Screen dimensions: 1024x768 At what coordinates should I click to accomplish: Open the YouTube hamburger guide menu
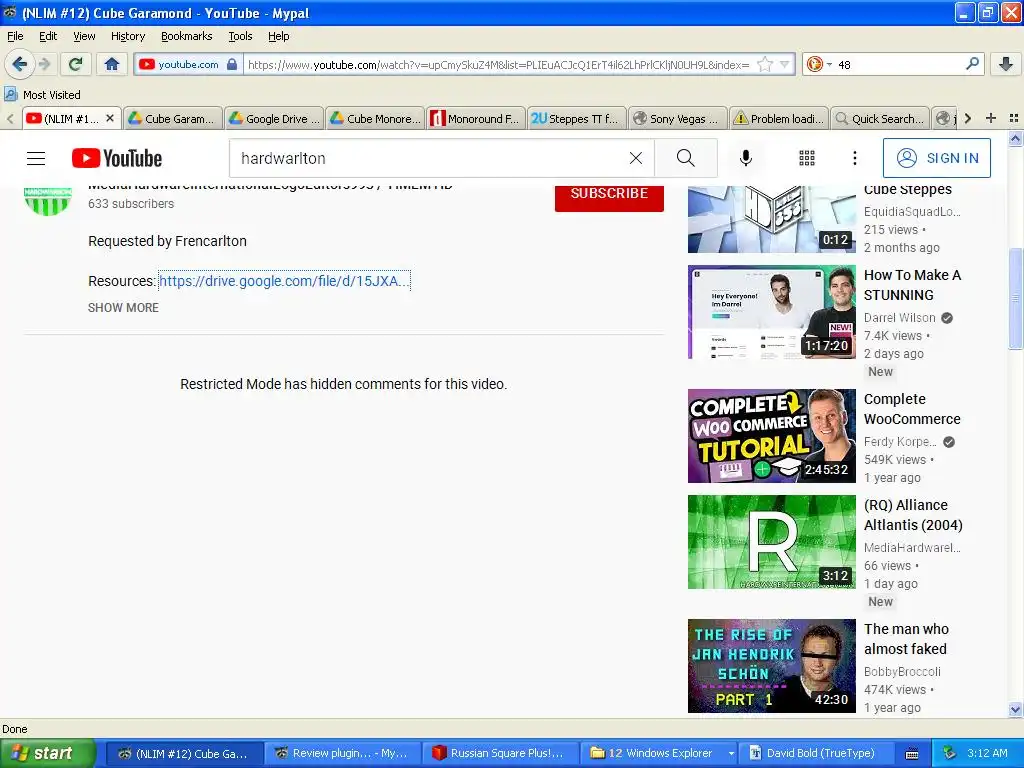click(x=36, y=158)
